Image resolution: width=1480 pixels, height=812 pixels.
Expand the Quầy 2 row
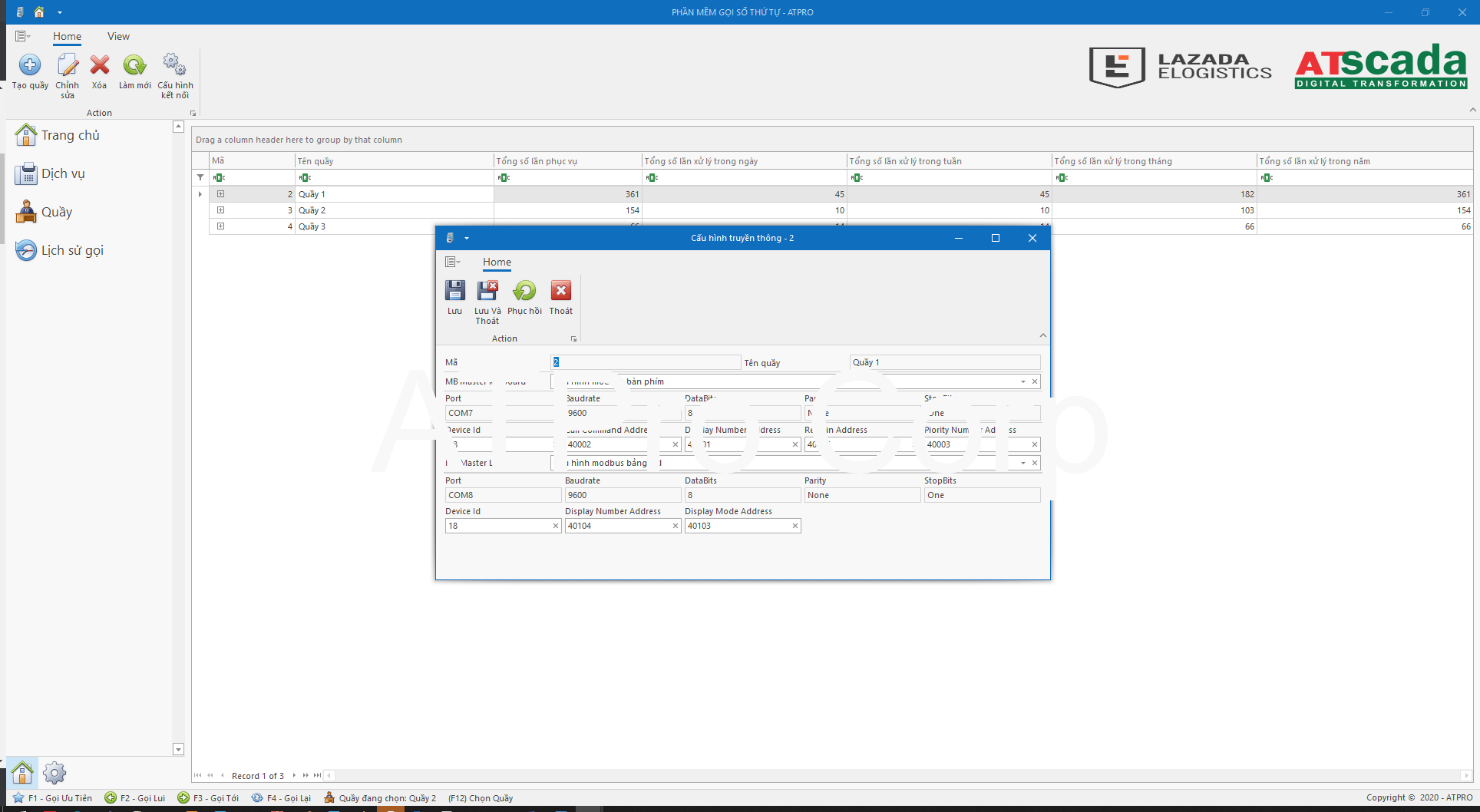pos(220,210)
